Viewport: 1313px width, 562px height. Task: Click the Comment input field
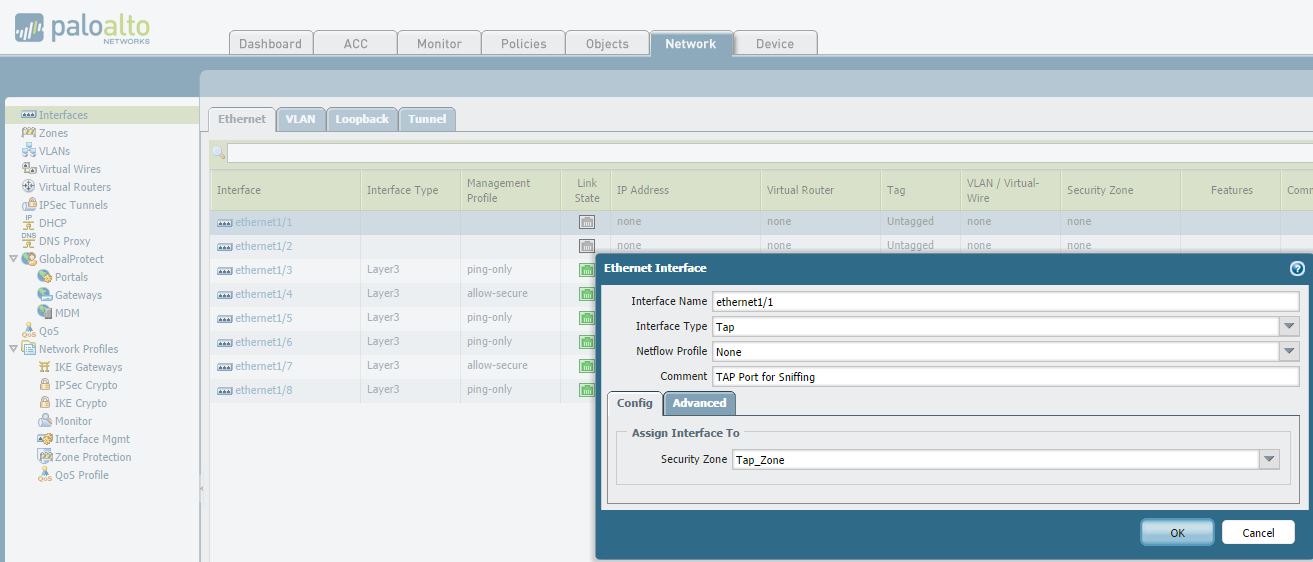1004,376
